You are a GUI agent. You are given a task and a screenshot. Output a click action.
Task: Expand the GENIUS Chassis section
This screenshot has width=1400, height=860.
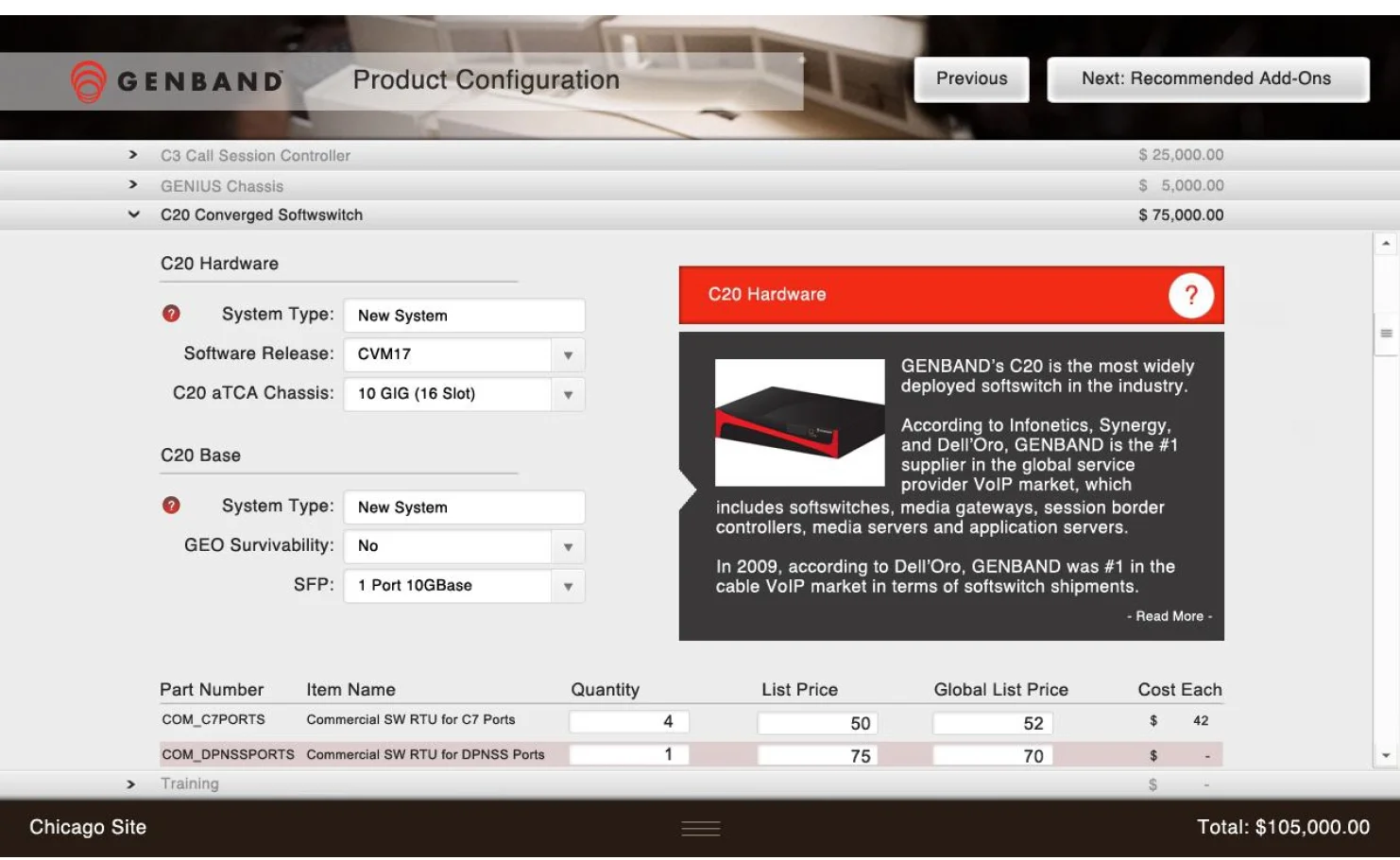pyautogui.click(x=133, y=185)
